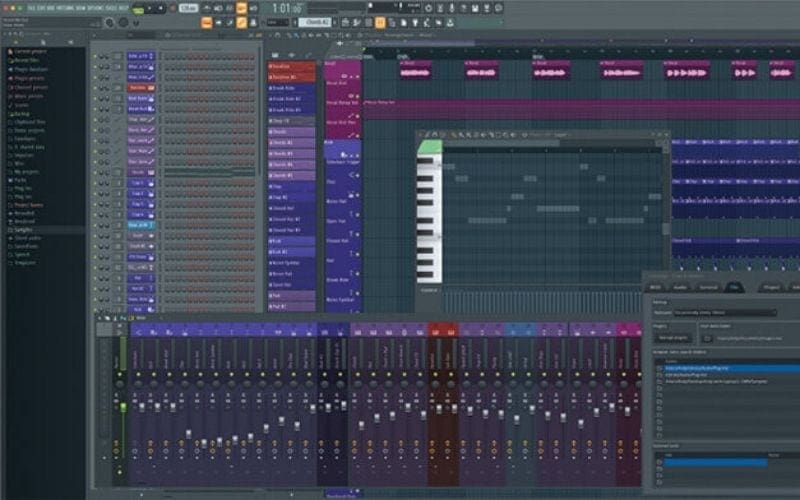Select the cyan channel button in channel rack
The width and height of the screenshot is (800, 500).
pos(141,224)
